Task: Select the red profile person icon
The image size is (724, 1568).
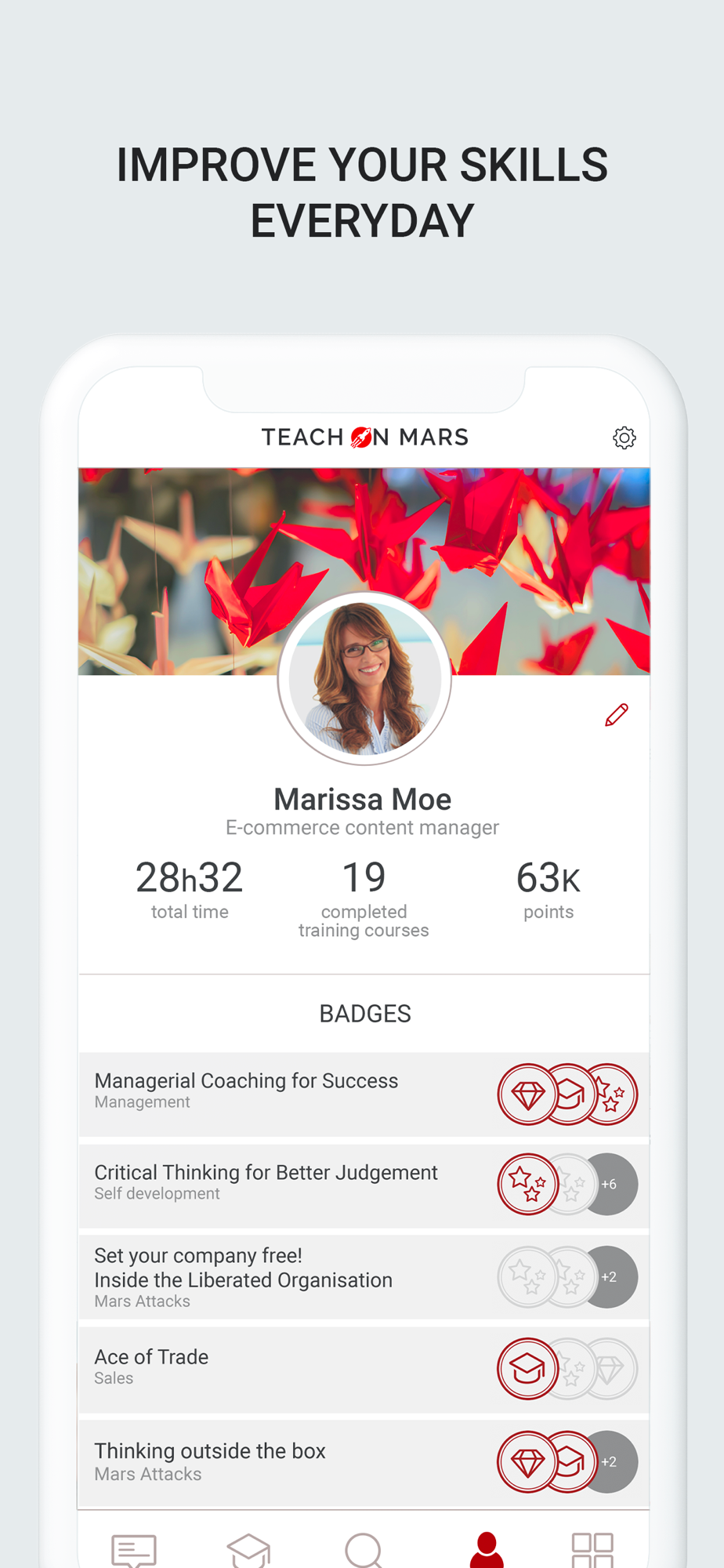Action: 487,1550
